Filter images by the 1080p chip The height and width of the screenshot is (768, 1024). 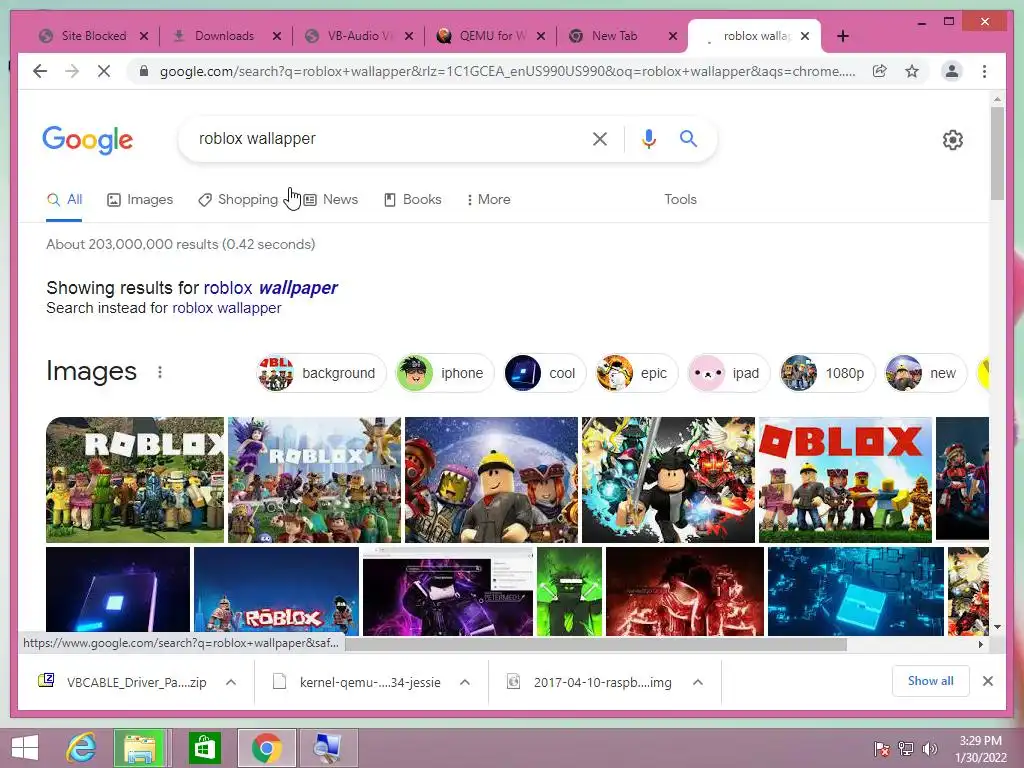click(827, 373)
